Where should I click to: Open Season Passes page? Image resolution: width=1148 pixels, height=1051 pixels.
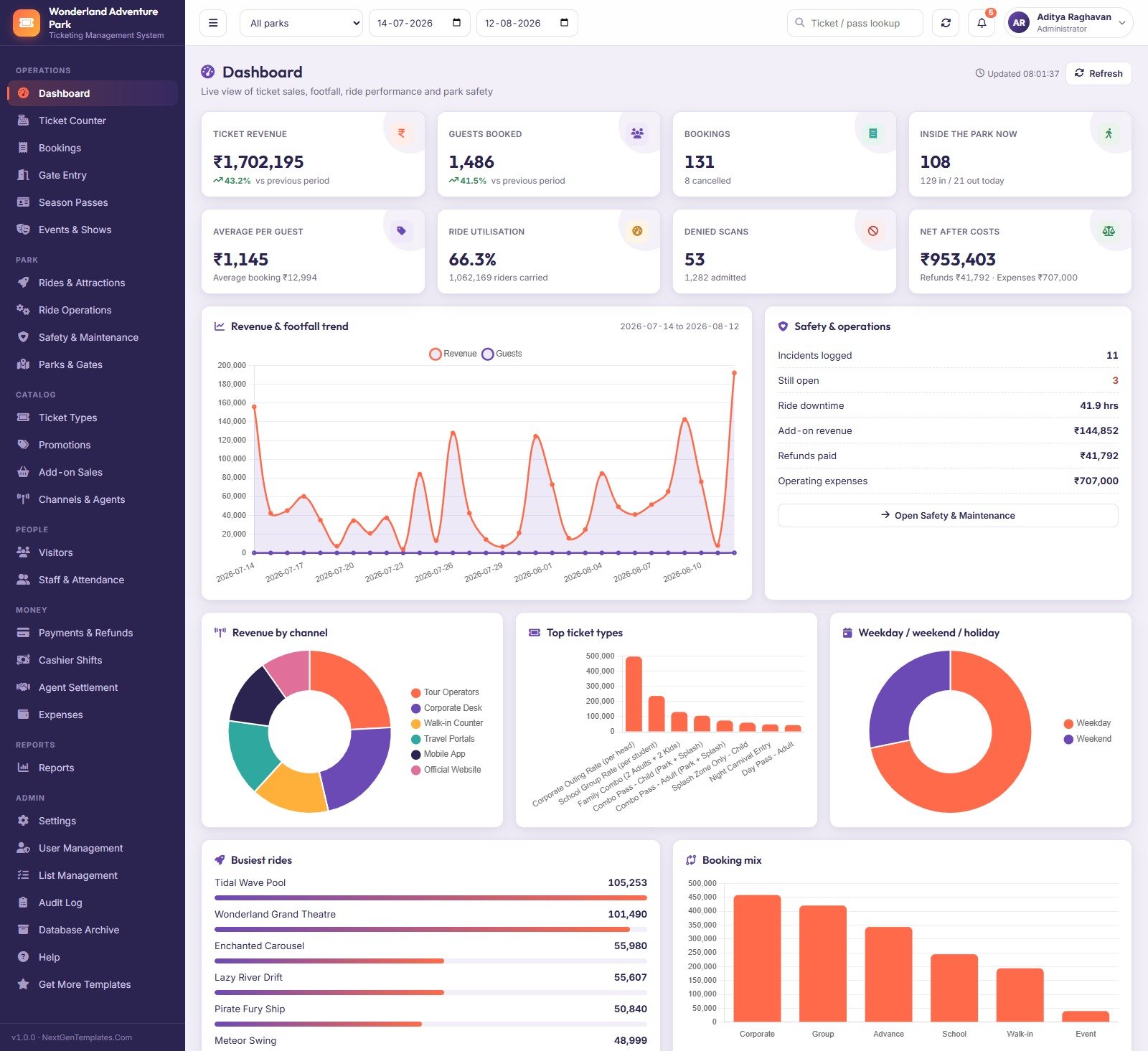pyautogui.click(x=93, y=202)
